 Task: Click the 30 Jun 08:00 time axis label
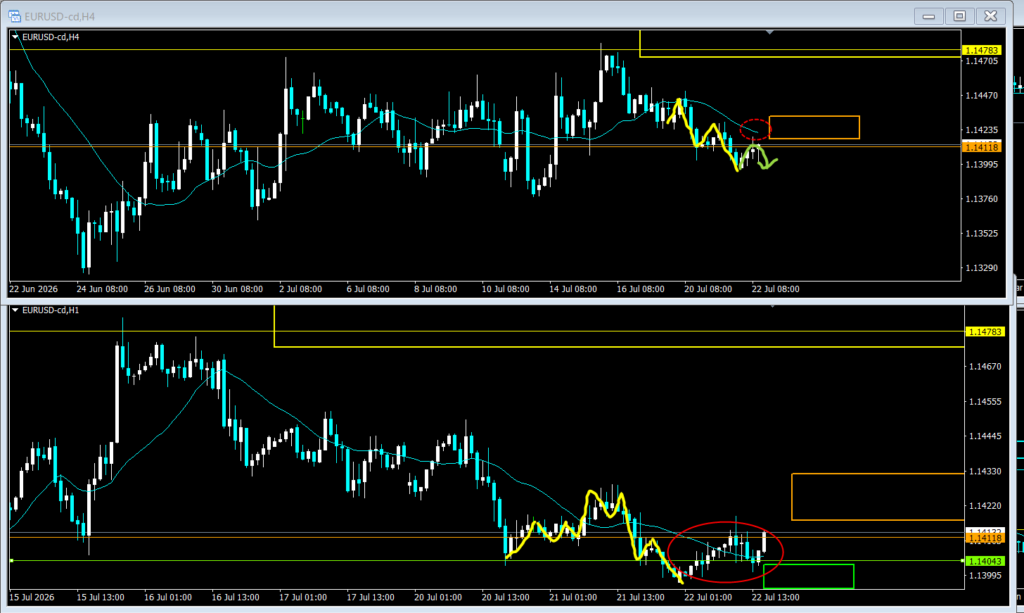(237, 289)
